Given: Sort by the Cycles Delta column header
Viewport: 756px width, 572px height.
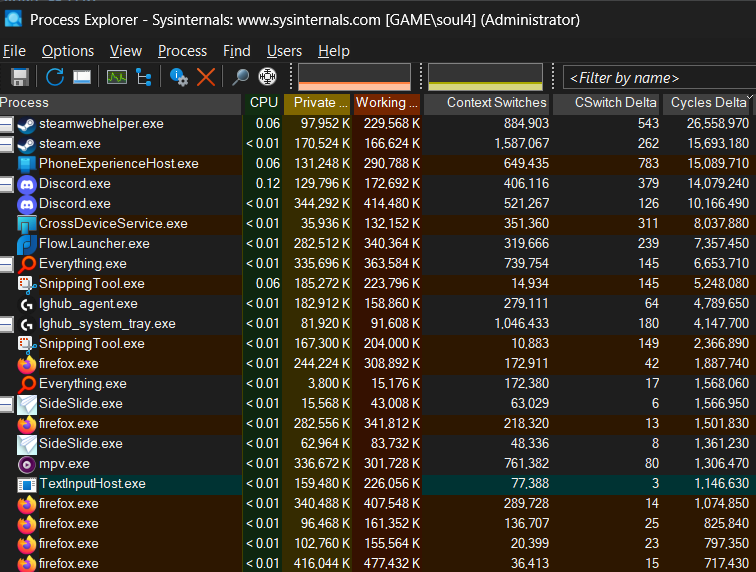Looking at the screenshot, I should click(x=708, y=103).
